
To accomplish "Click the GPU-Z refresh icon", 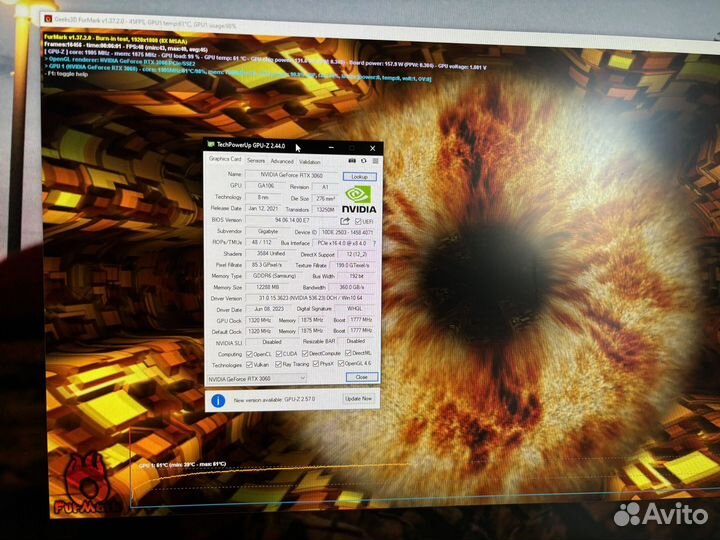I will click(x=364, y=161).
